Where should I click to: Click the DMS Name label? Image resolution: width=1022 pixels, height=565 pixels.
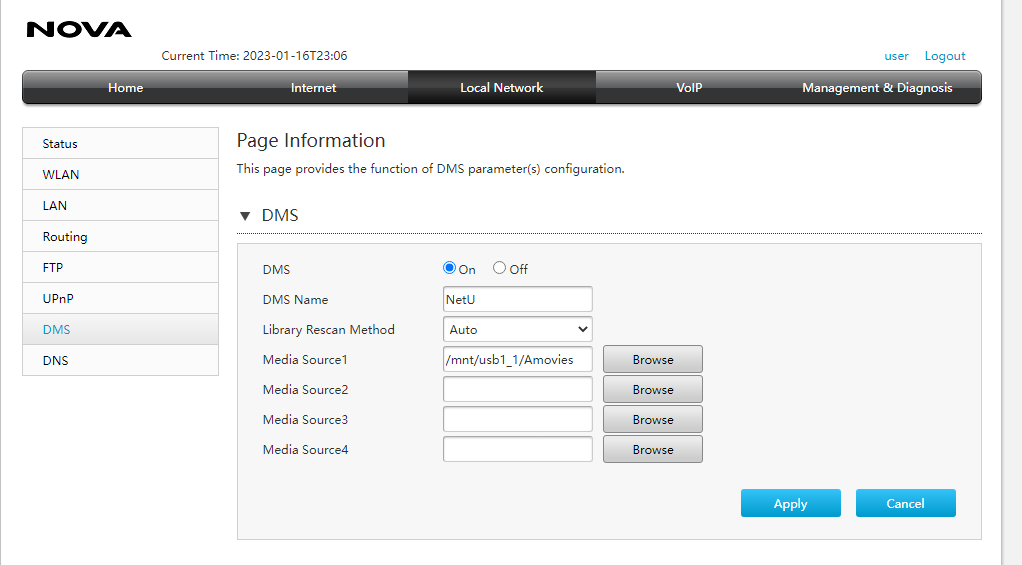[295, 300]
